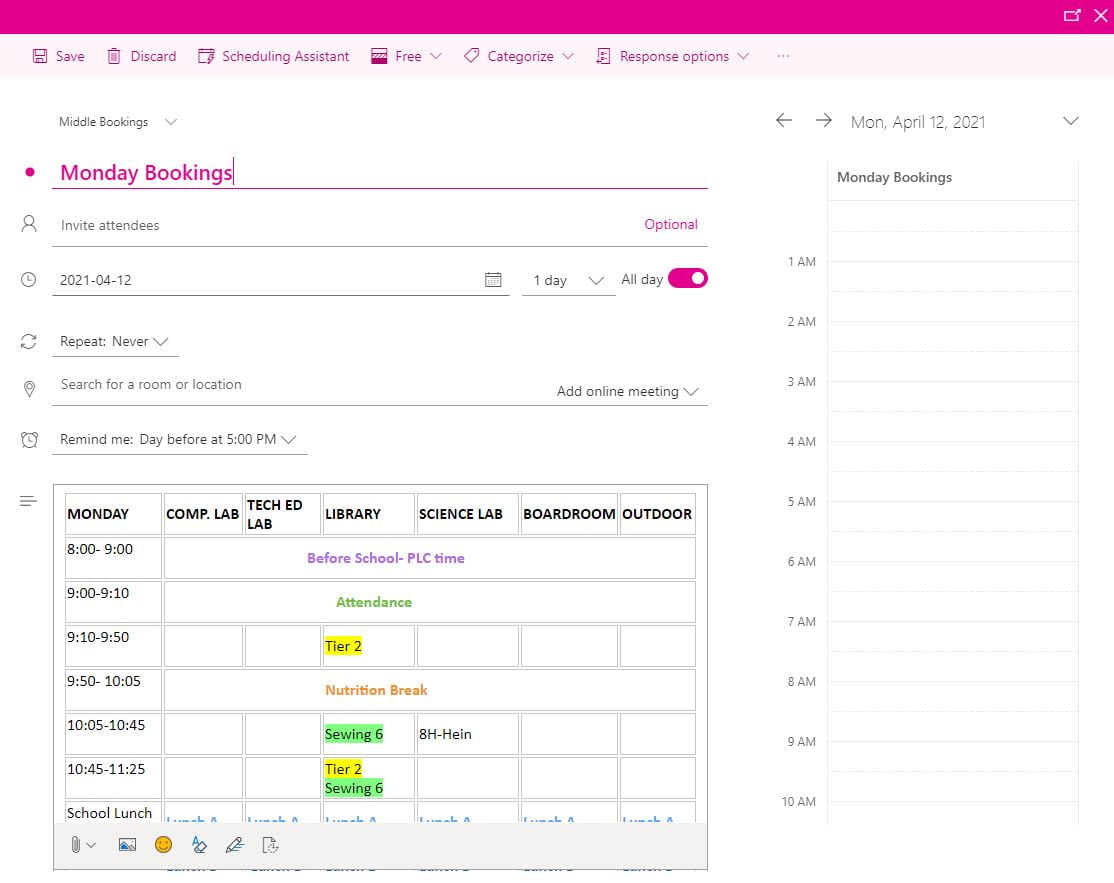Image resolution: width=1114 pixels, height=883 pixels.
Task: Click the 10:45-11:25 time cell
Action: pyautogui.click(x=113, y=778)
